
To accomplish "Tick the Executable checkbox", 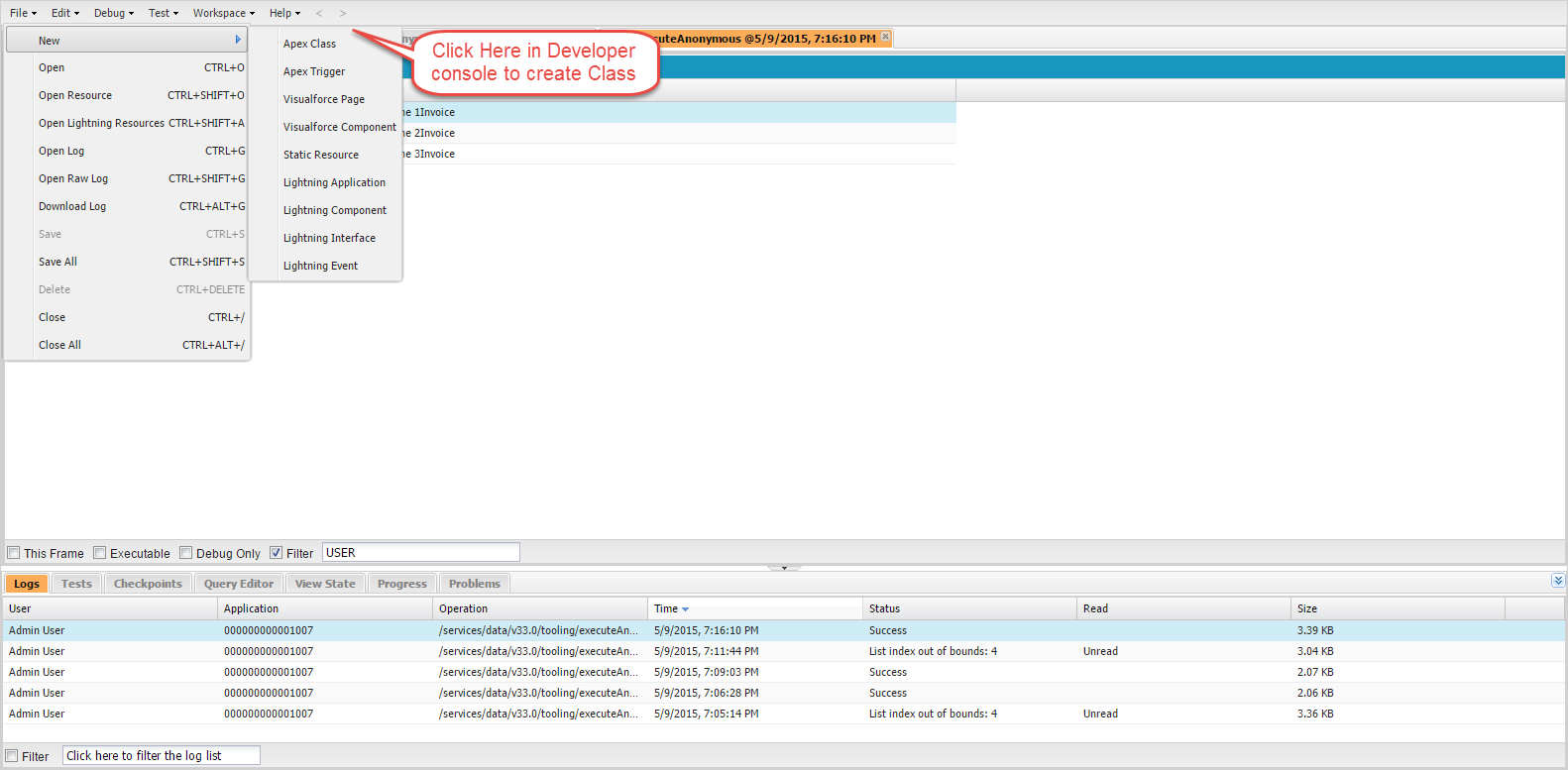I will [x=99, y=553].
